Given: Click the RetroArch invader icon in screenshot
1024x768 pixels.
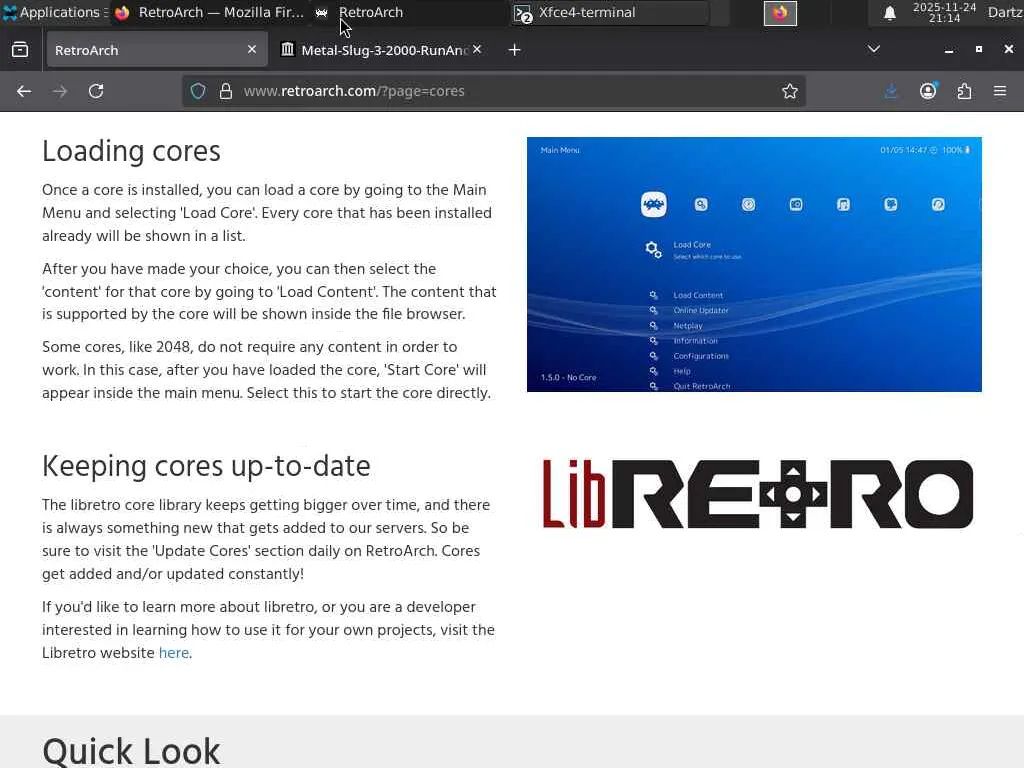Looking at the screenshot, I should click(x=654, y=204).
